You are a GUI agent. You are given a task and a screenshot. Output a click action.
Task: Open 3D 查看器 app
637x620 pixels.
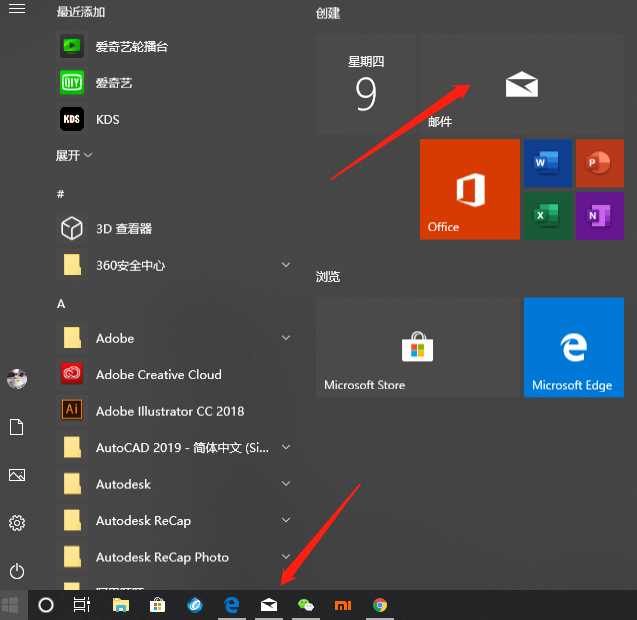coord(175,228)
